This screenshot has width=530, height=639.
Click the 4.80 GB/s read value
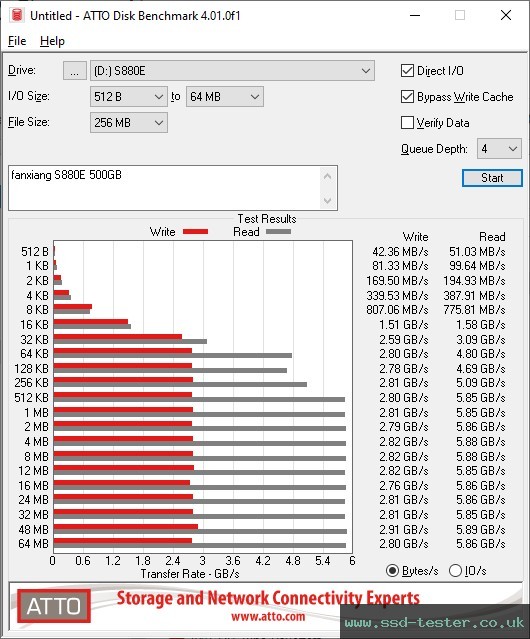click(481, 354)
